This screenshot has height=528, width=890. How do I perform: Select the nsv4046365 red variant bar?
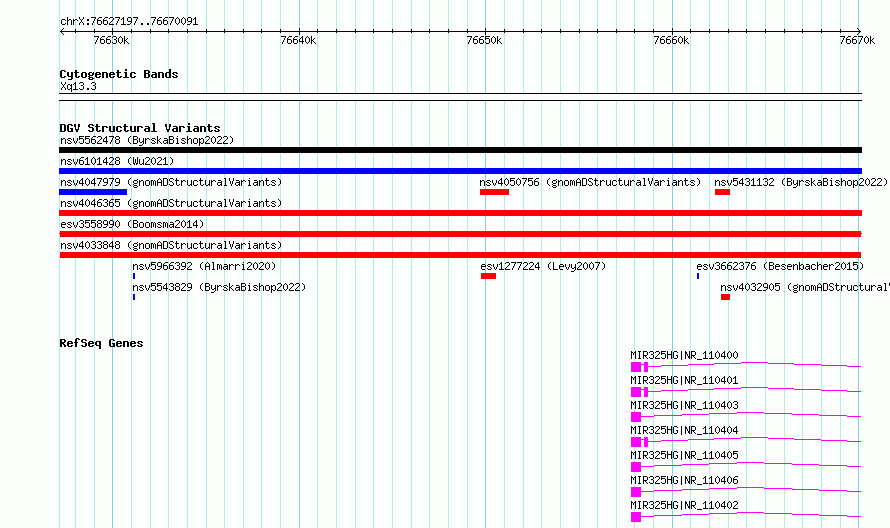(x=460, y=213)
